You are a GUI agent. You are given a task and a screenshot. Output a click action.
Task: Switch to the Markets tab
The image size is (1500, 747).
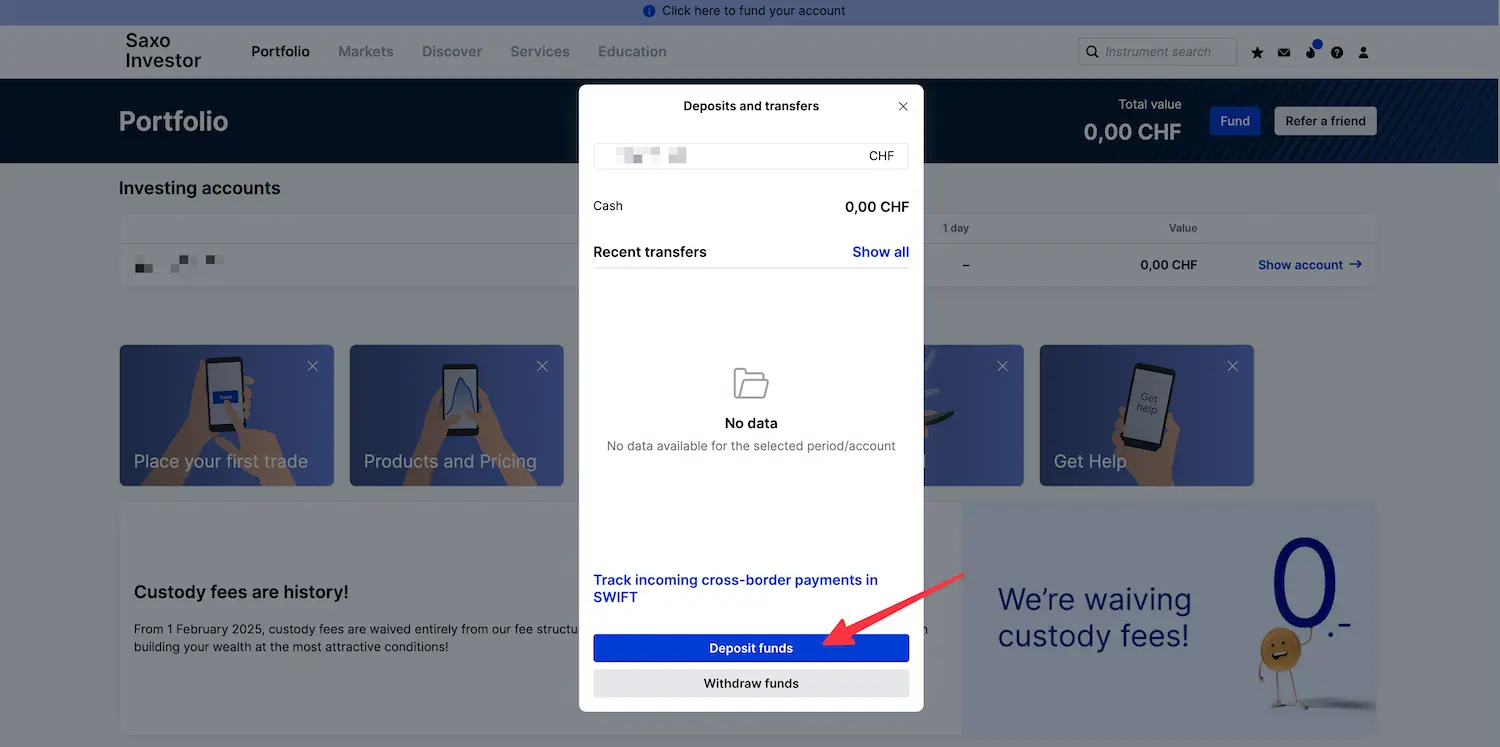tap(366, 51)
